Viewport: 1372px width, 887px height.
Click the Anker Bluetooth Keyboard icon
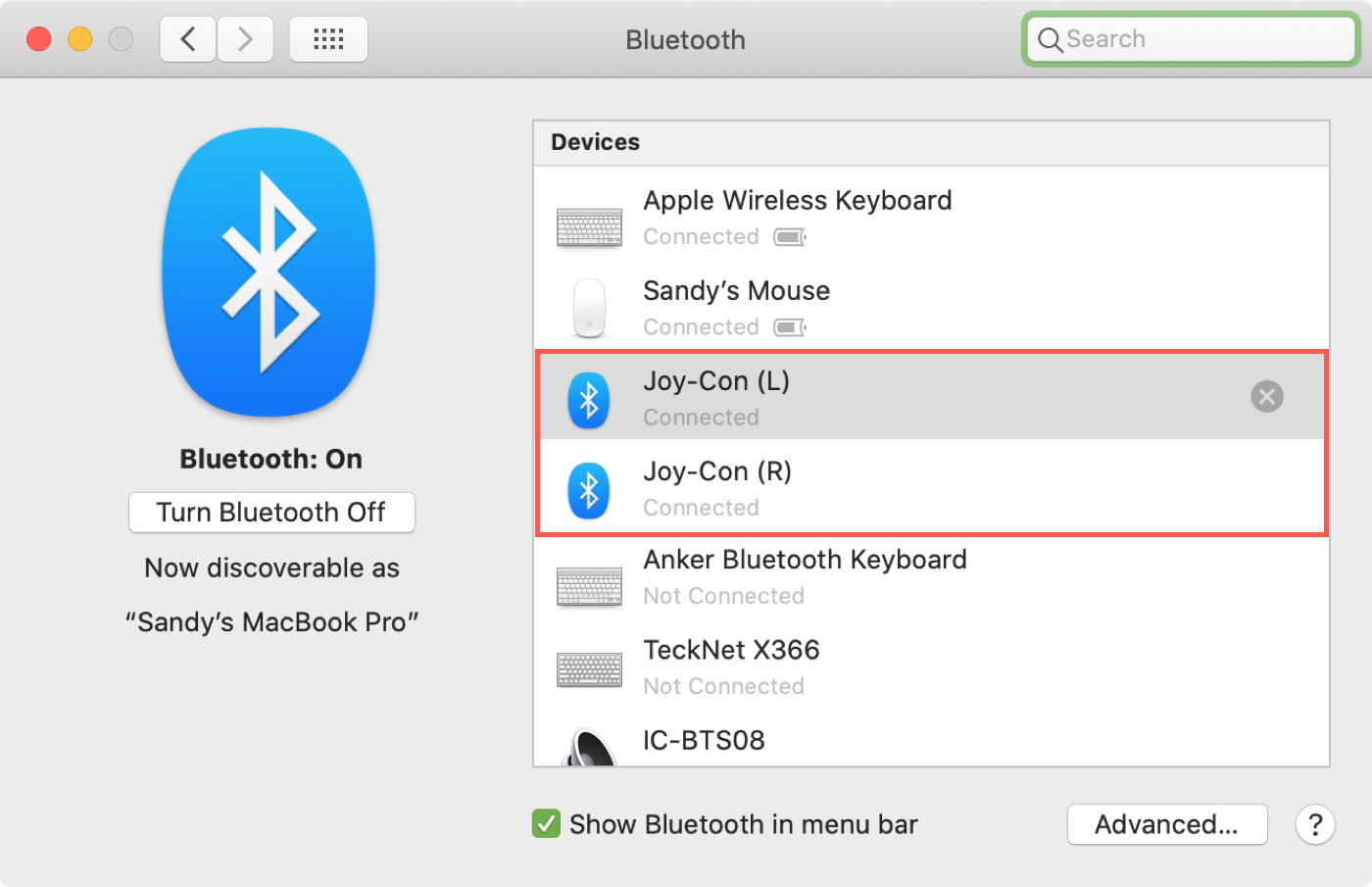[x=589, y=586]
